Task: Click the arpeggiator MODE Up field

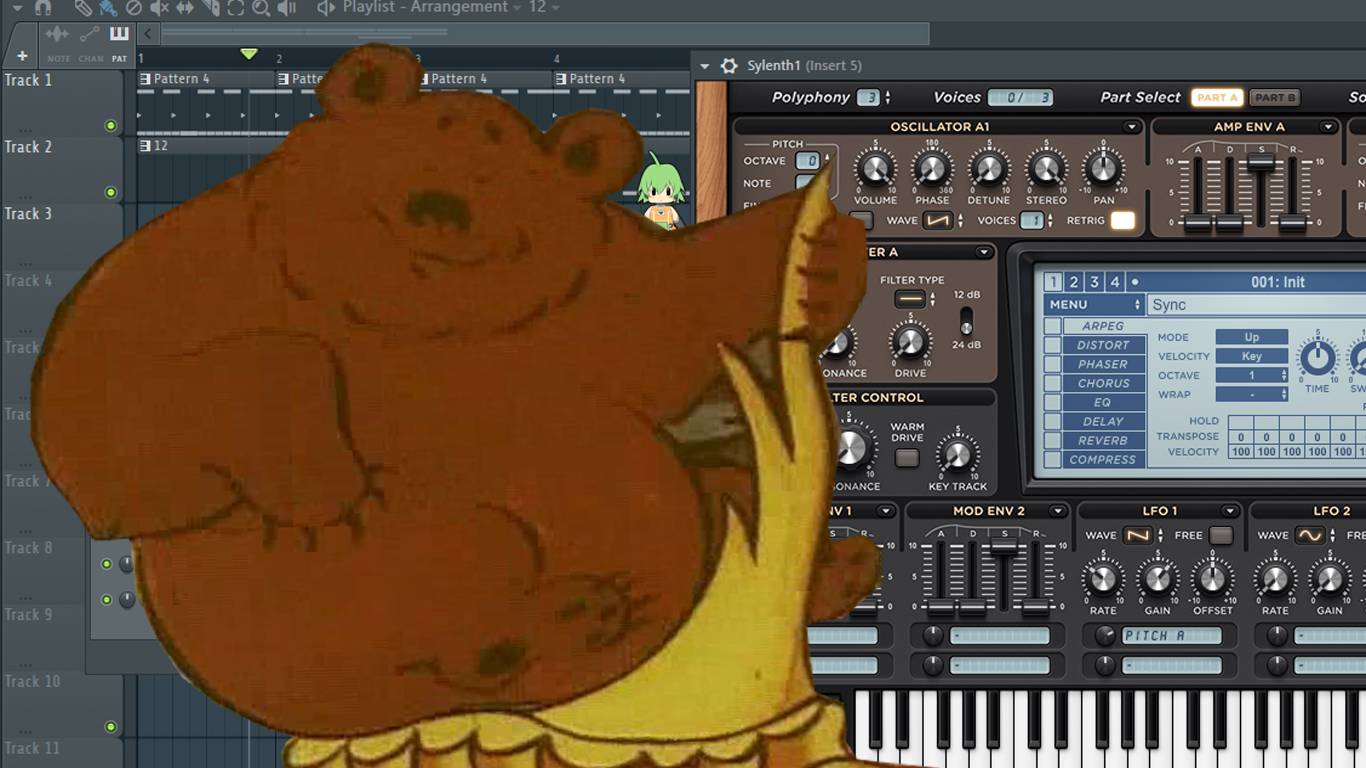Action: (1252, 337)
